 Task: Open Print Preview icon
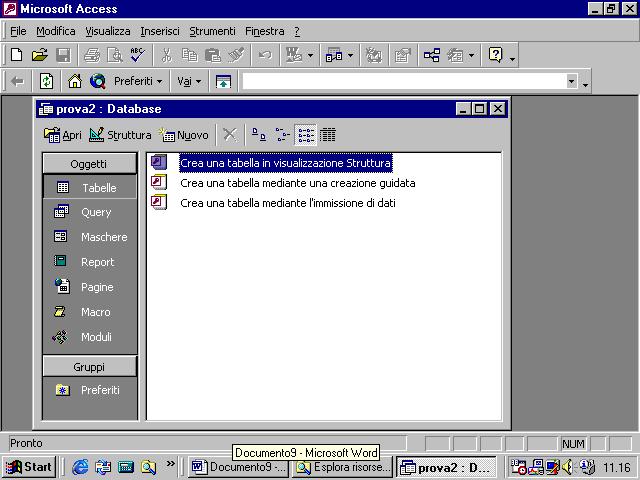pos(115,55)
